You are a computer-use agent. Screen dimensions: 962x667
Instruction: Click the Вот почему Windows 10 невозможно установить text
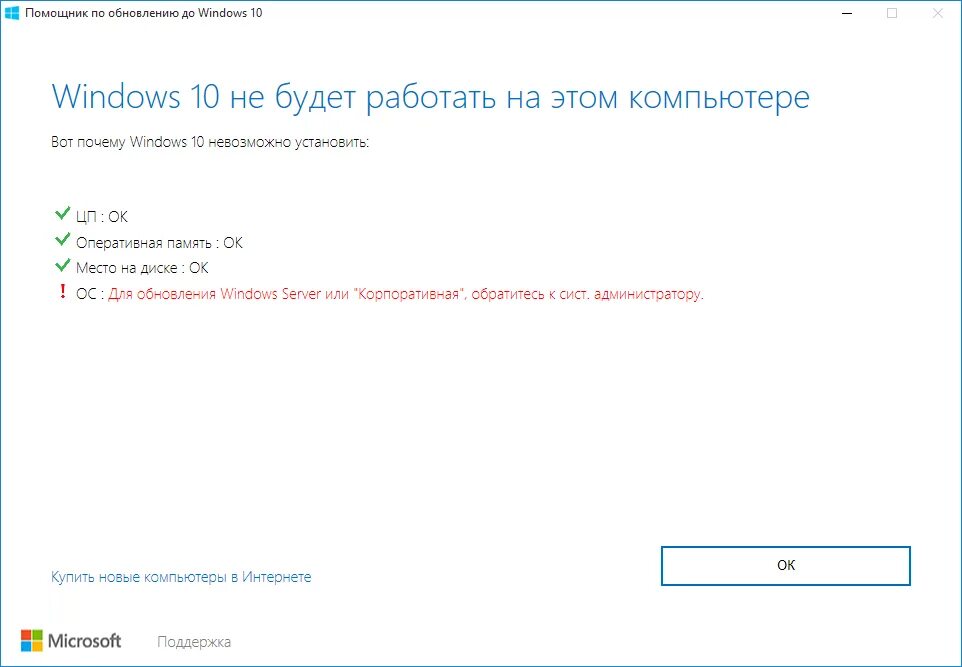(210, 142)
